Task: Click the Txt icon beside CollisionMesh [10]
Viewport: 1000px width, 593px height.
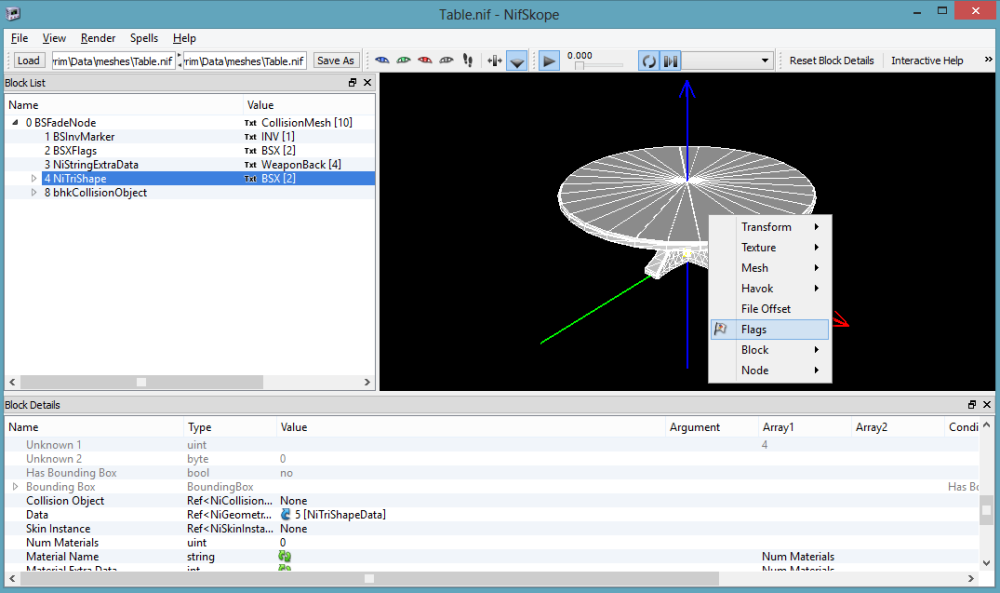Action: (x=251, y=122)
